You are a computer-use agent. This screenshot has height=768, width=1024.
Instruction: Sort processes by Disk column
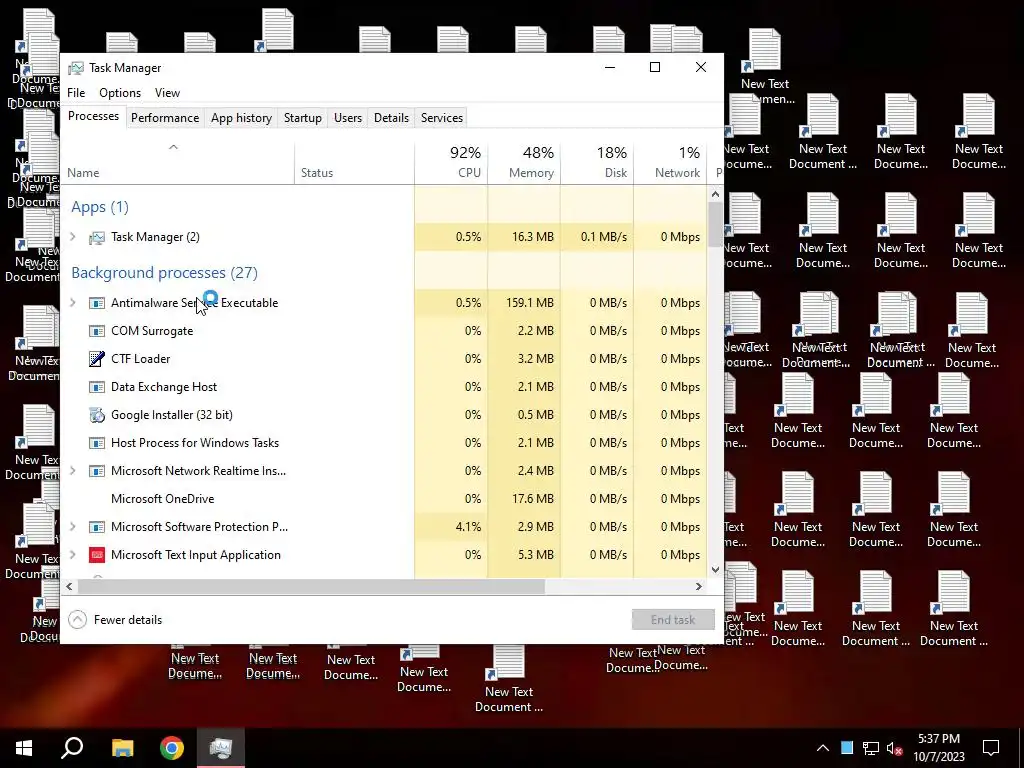tap(597, 162)
